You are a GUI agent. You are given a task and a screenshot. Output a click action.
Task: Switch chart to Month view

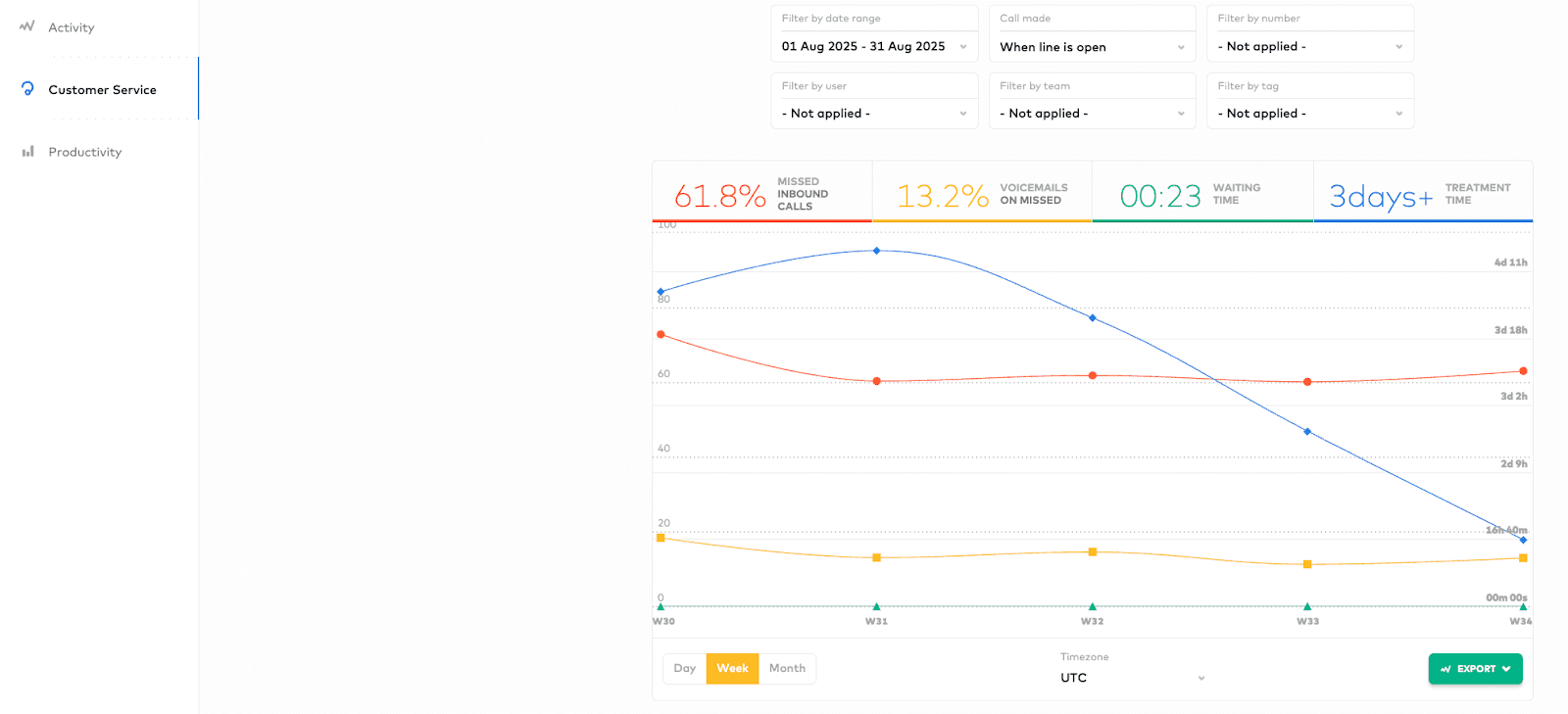pos(787,669)
